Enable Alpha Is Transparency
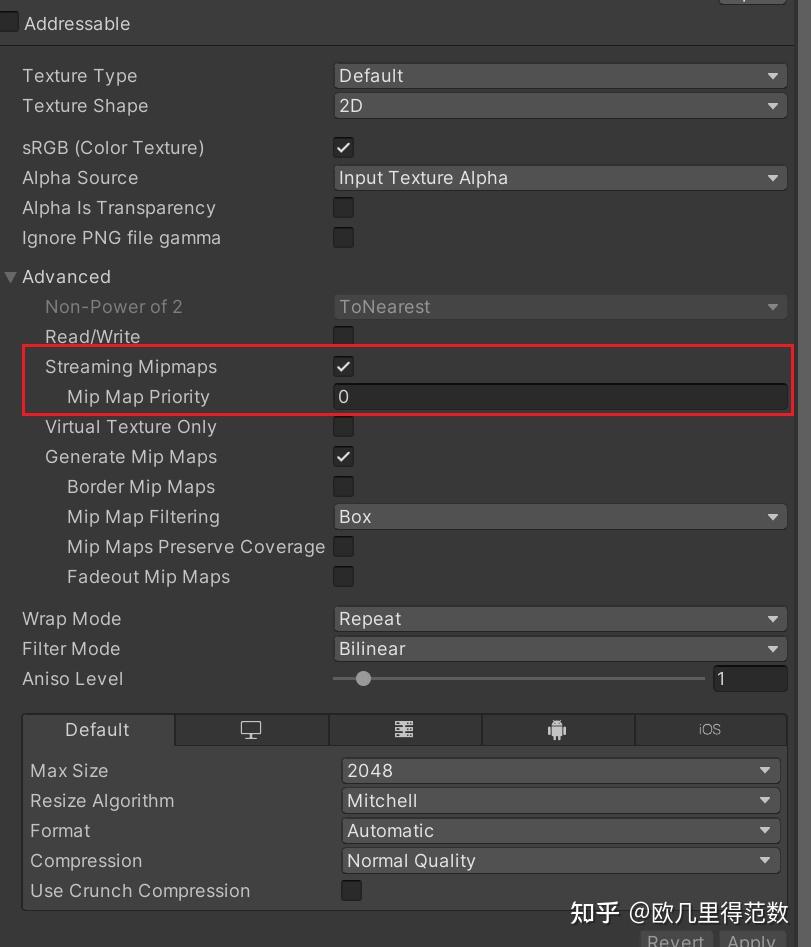Viewport: 811px width, 947px height. [343, 207]
